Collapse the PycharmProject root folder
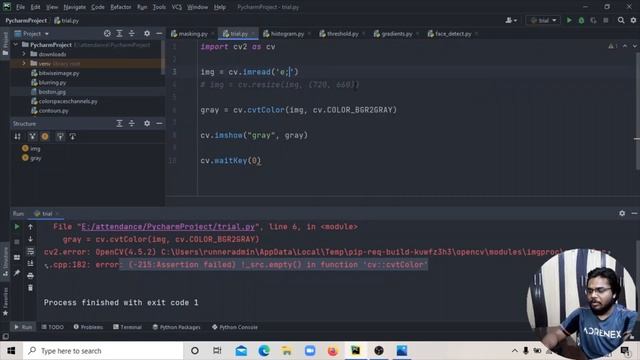640x360 pixels. click(x=16, y=44)
